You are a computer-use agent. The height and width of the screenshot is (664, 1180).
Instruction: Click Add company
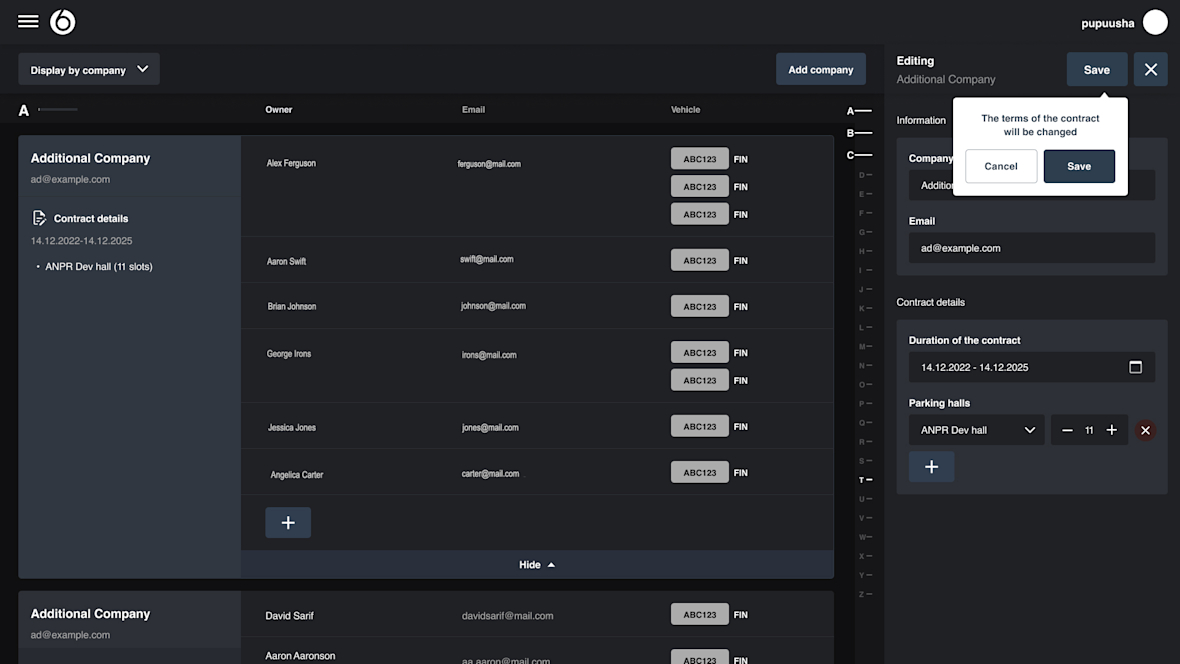tap(820, 69)
